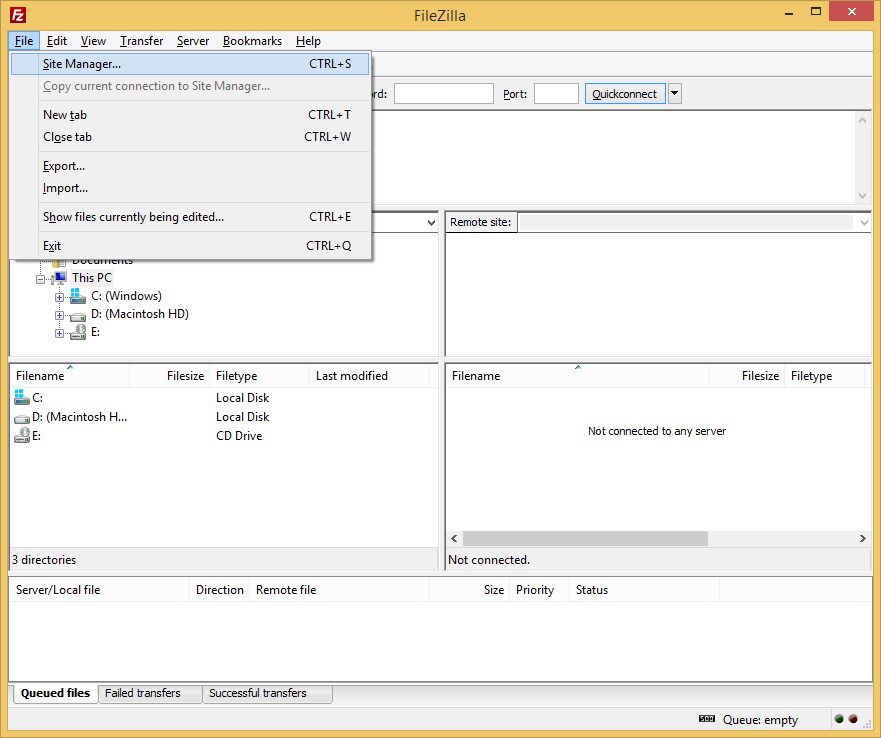The height and width of the screenshot is (738, 881).
Task: Click the remote pane scroll right arrow
Action: tap(862, 538)
